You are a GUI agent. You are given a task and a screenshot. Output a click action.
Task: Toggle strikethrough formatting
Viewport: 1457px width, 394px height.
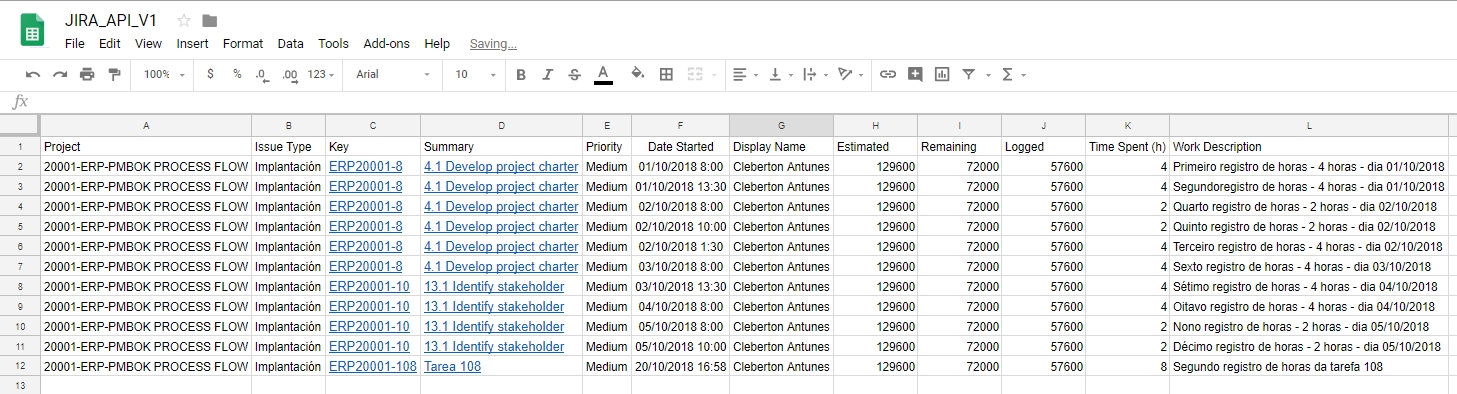coord(574,74)
